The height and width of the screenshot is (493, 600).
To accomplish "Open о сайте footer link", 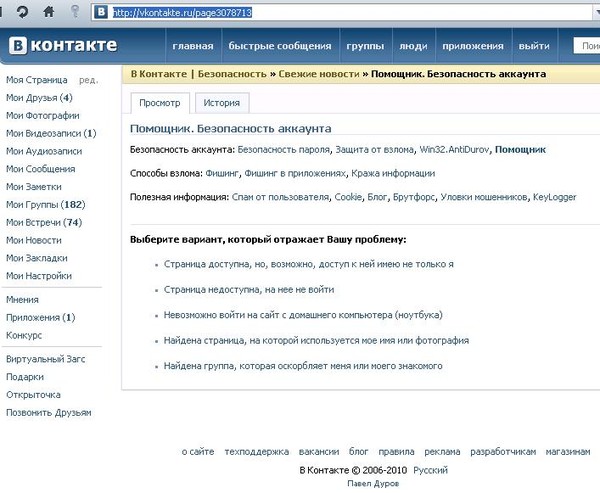I will [198, 452].
